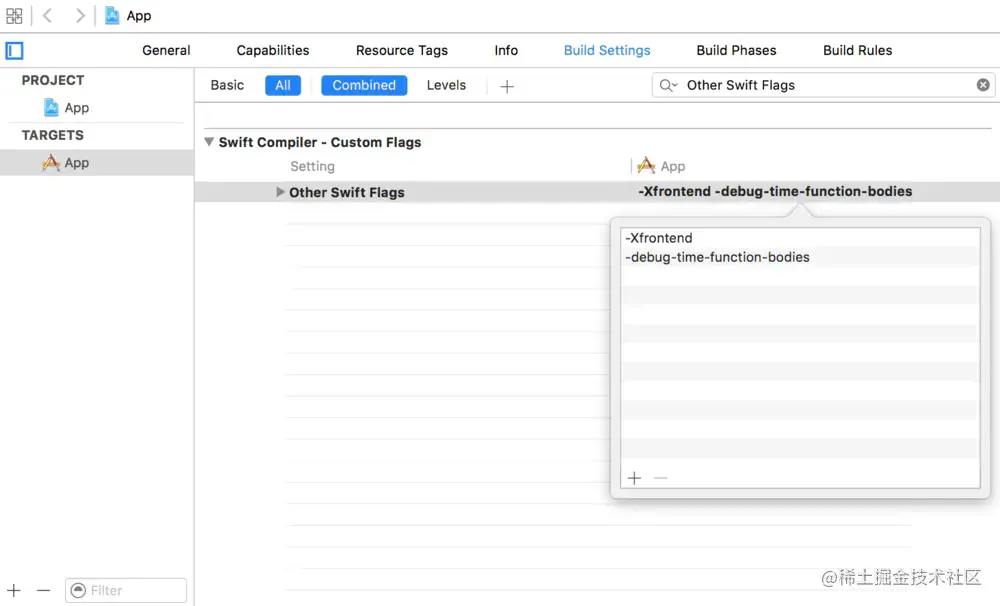Add a new flag in popover

point(634,478)
